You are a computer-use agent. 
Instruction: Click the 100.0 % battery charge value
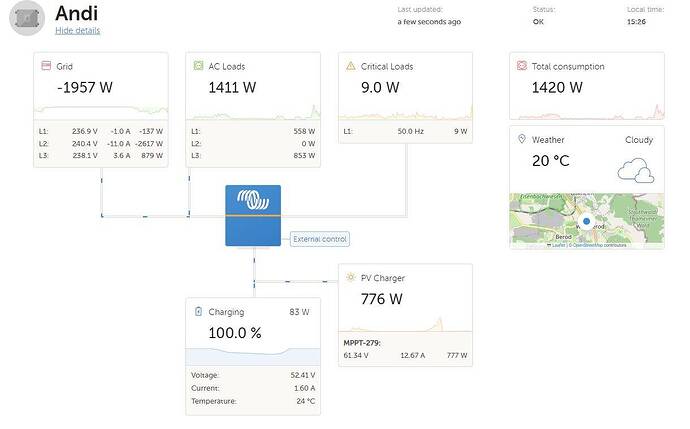coord(235,333)
